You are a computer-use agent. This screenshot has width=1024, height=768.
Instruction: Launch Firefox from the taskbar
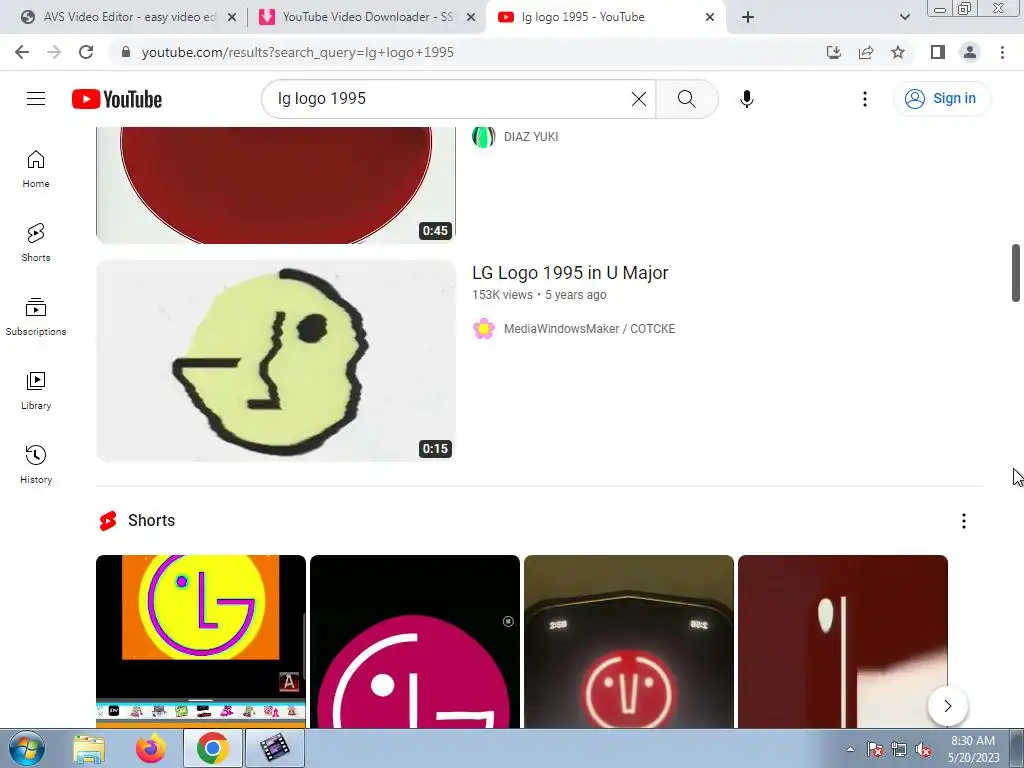point(150,749)
